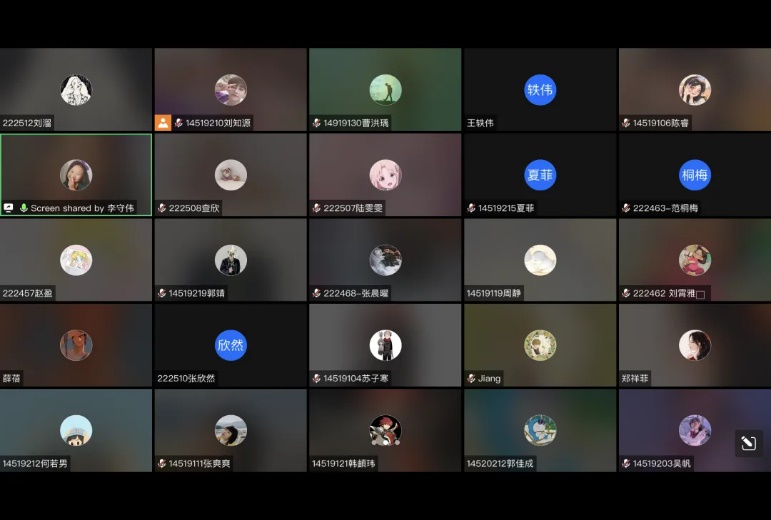
Task: Click the exit full-screen icon at bottom right
Action: pyautogui.click(x=748, y=443)
